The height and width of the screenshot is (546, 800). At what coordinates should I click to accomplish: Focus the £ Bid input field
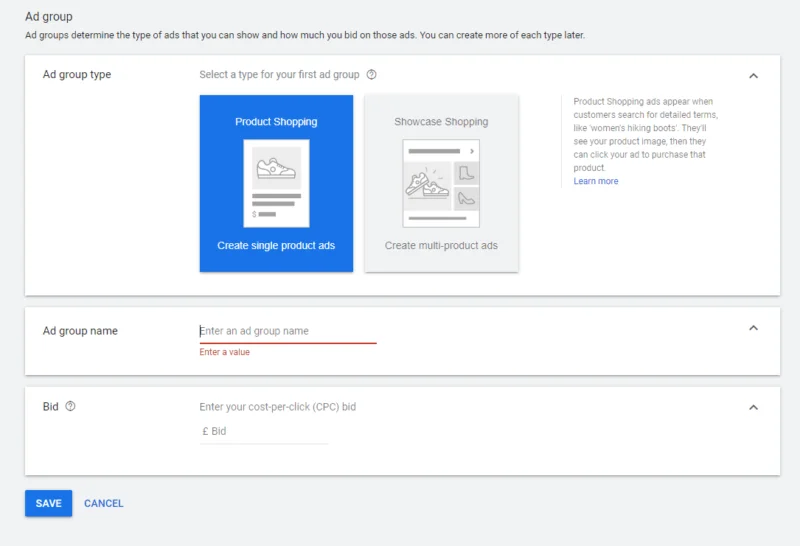(264, 431)
